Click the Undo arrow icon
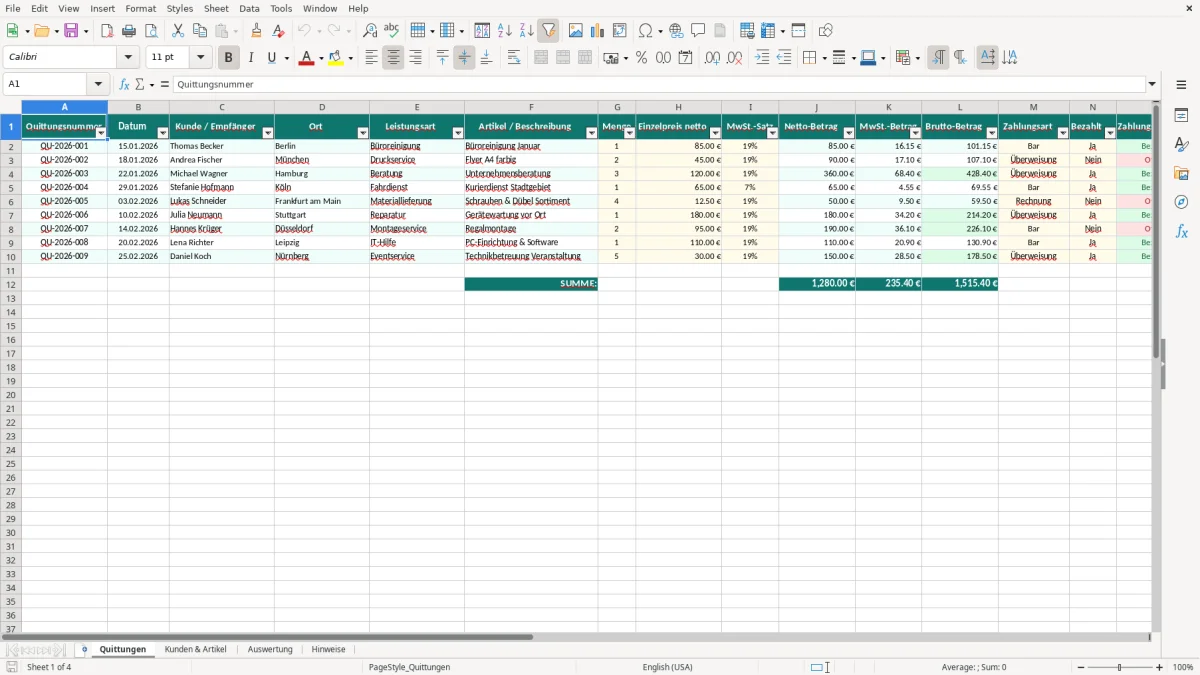Screen dimensions: 1200x675 tap(304, 31)
